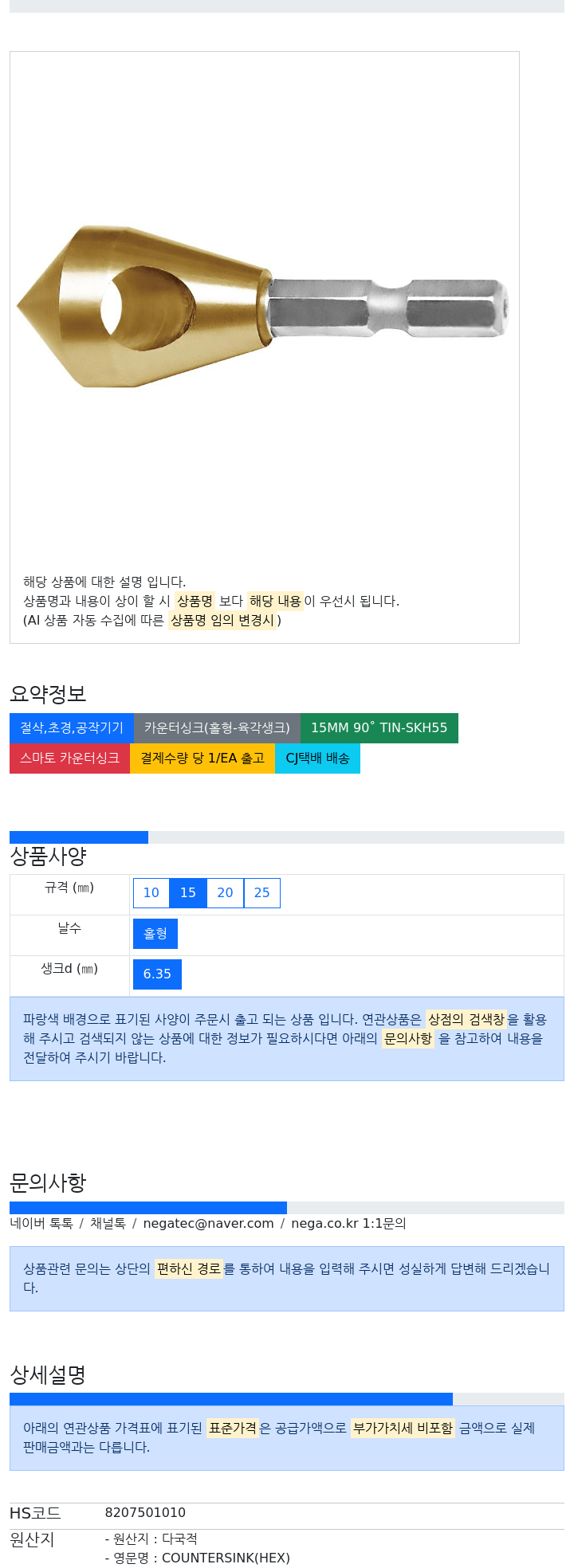Select the 6.35 shank diameter button

pos(157,974)
